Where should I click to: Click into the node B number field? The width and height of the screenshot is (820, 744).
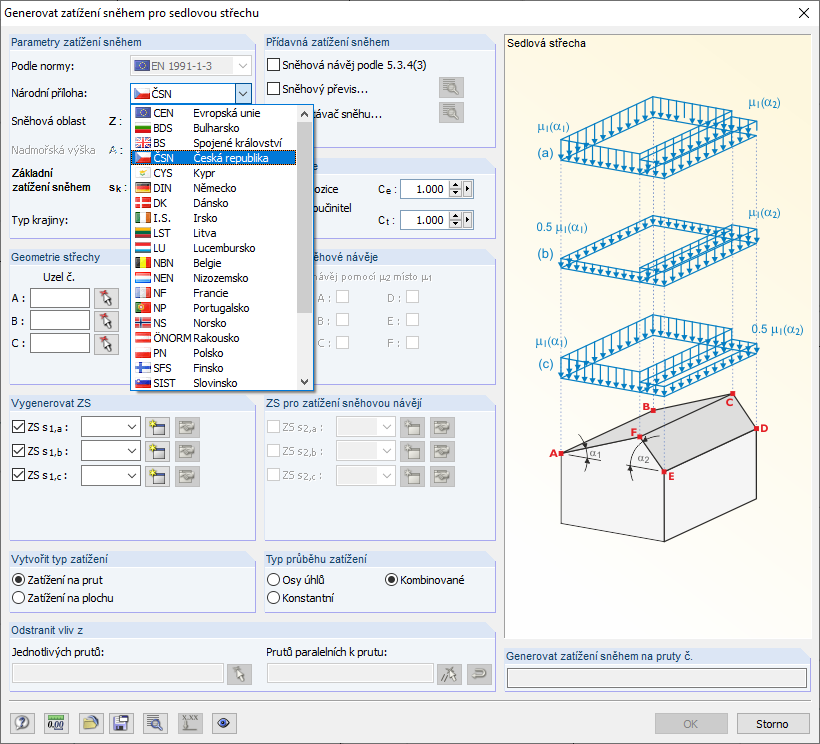pos(60,321)
